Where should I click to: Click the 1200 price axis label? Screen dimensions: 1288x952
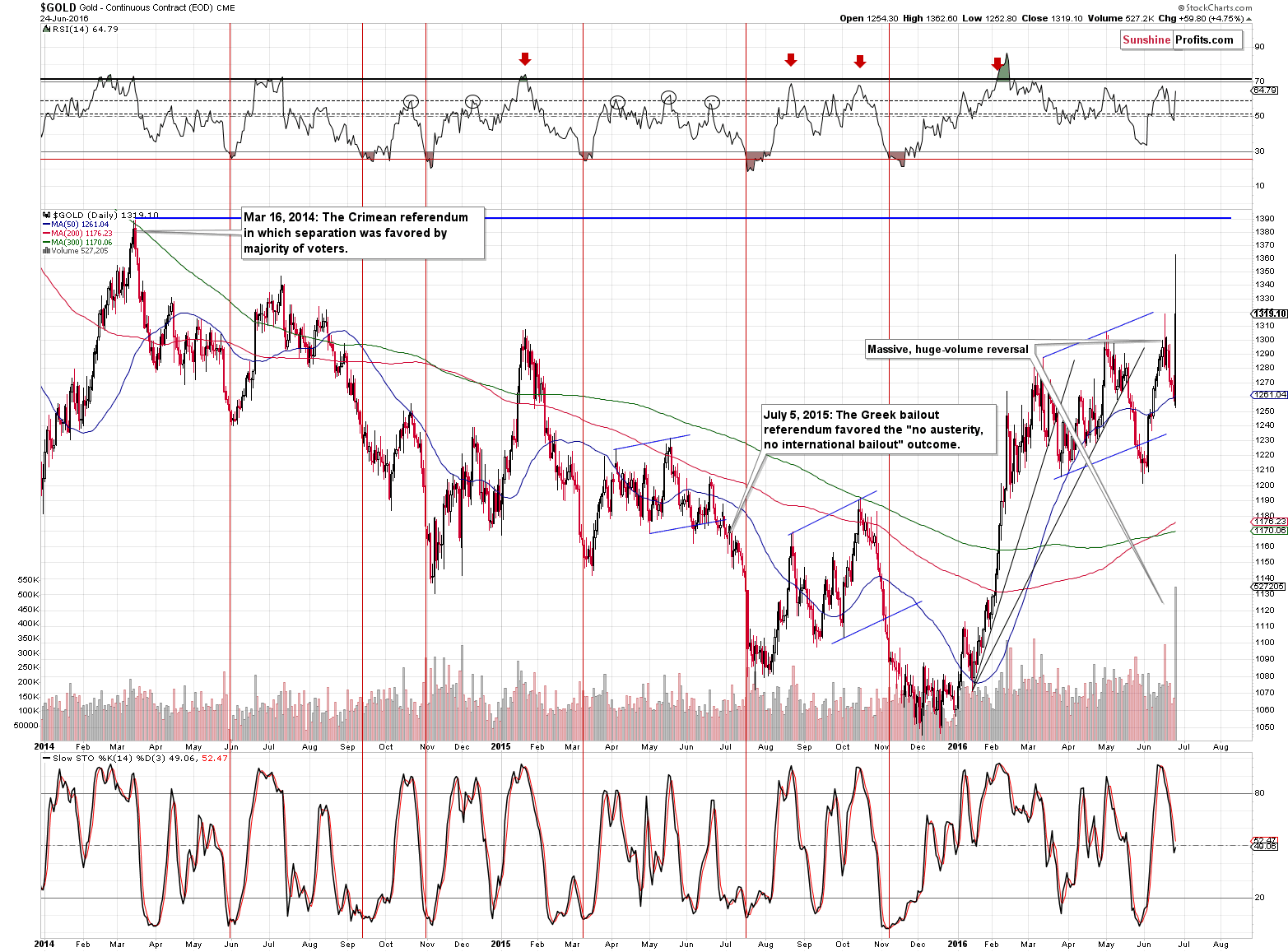tap(1265, 485)
